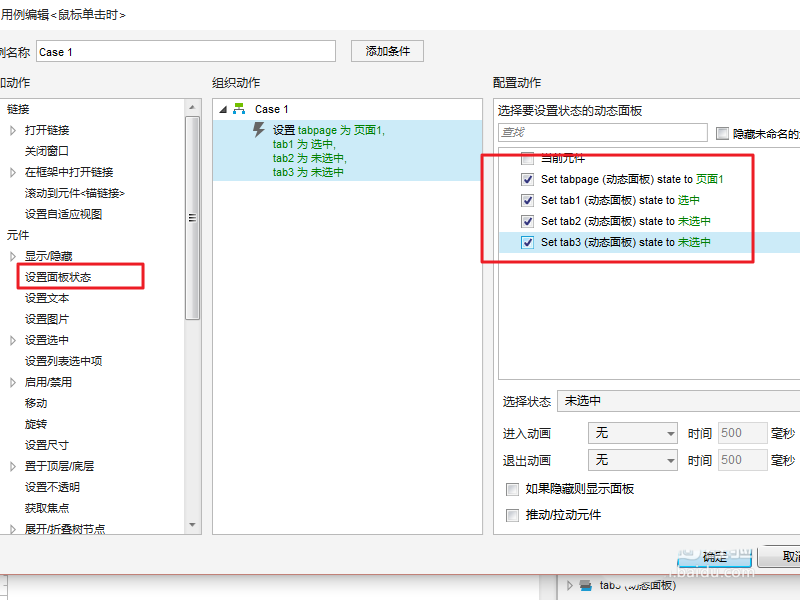Screen dimensions: 800x600
Task: Check the 当前元件 checkbox
Action: click(528, 158)
